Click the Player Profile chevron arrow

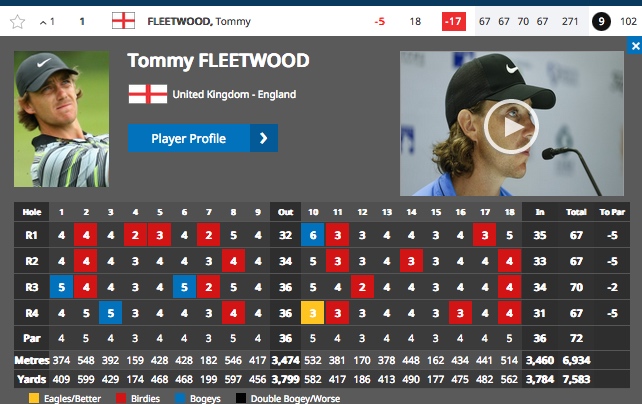(263, 138)
